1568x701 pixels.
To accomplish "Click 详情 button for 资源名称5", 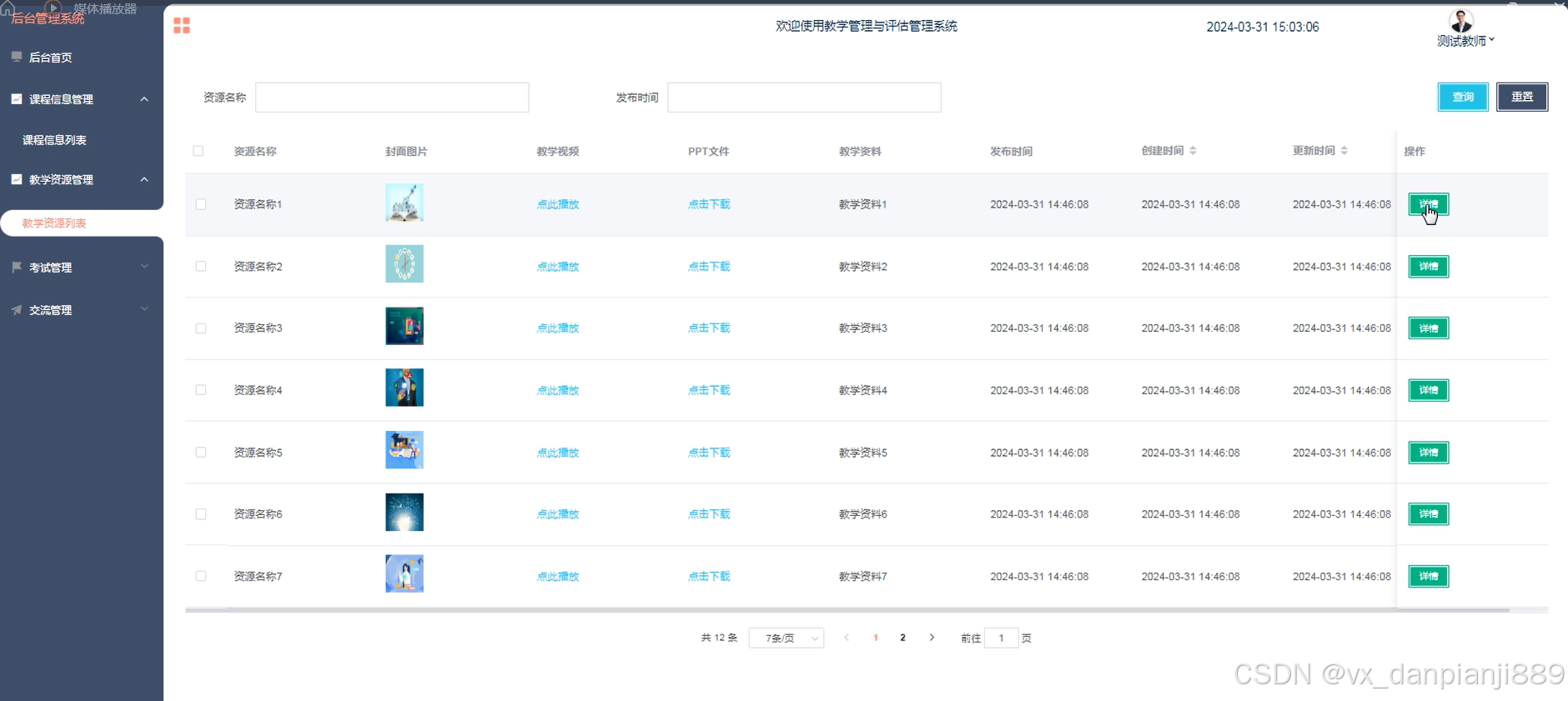I will (1429, 452).
